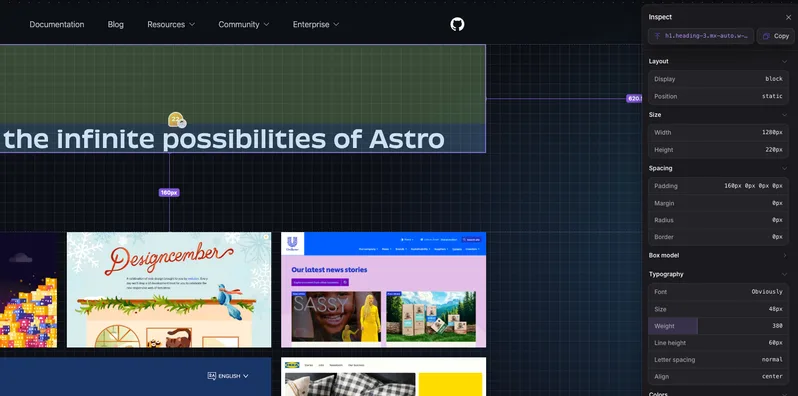Image resolution: width=798 pixels, height=396 pixels.
Task: Click the Letter spacing row
Action: [x=719, y=359]
